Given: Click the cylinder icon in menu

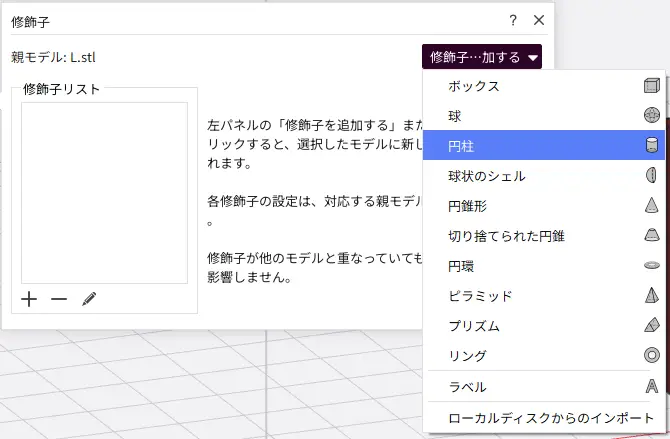Looking at the screenshot, I should (x=651, y=146).
